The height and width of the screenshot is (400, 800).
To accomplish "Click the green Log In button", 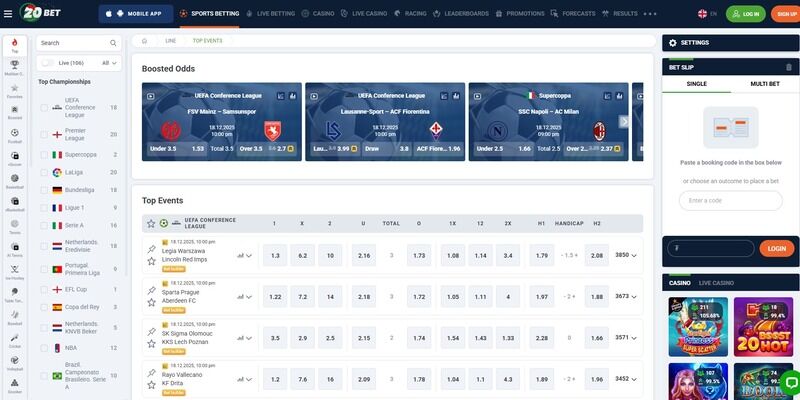I will [x=745, y=14].
